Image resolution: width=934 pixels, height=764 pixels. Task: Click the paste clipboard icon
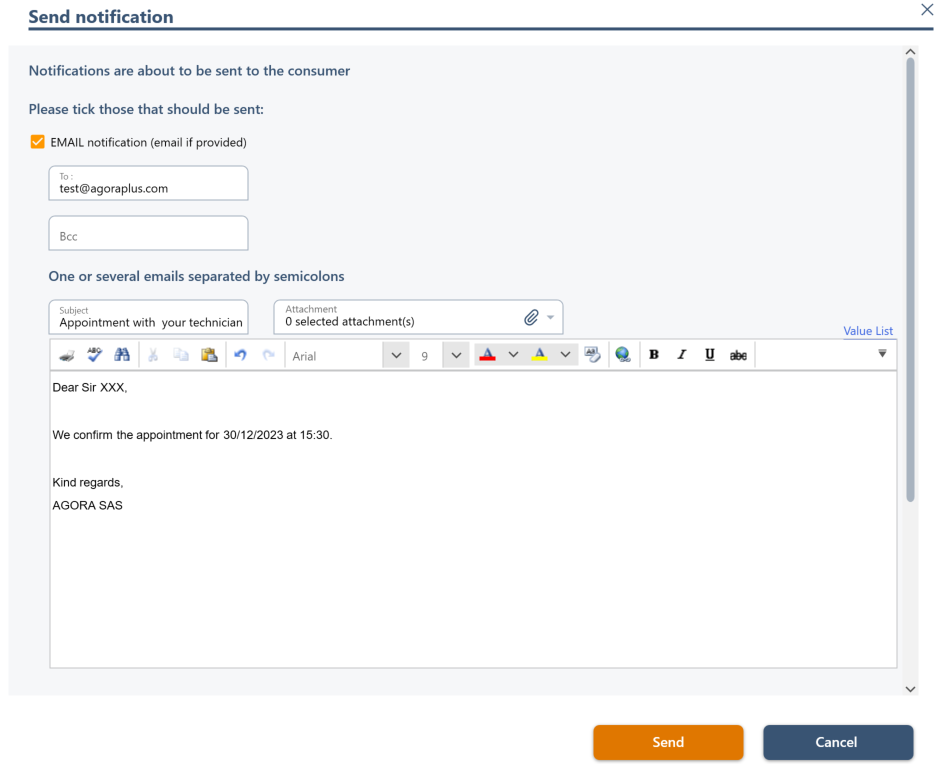tap(209, 355)
